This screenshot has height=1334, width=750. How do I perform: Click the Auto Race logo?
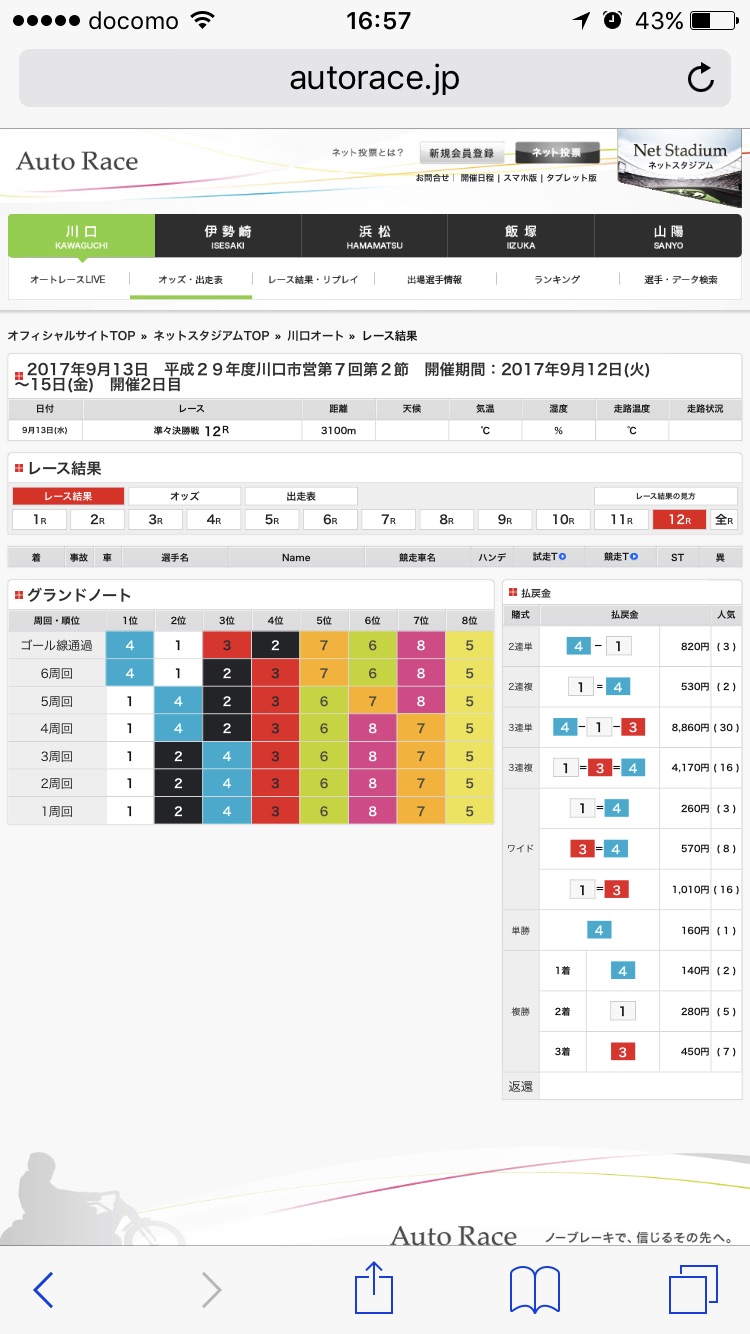click(78, 161)
